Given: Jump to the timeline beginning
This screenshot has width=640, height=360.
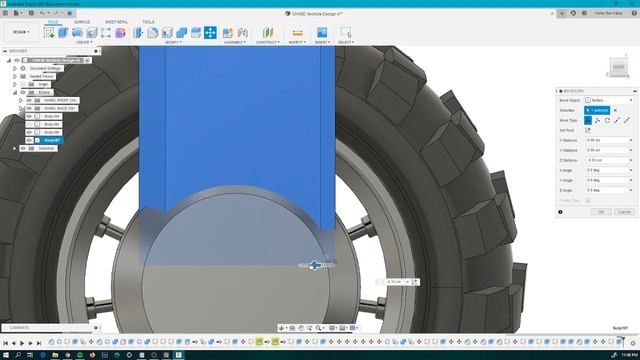Looking at the screenshot, I should tap(5, 343).
